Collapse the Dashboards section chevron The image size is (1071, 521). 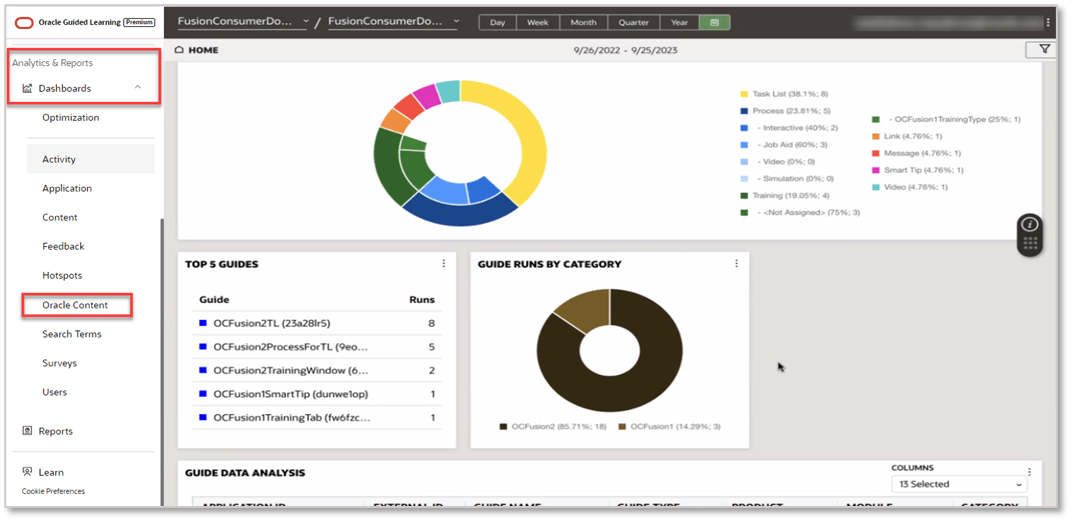[x=138, y=88]
